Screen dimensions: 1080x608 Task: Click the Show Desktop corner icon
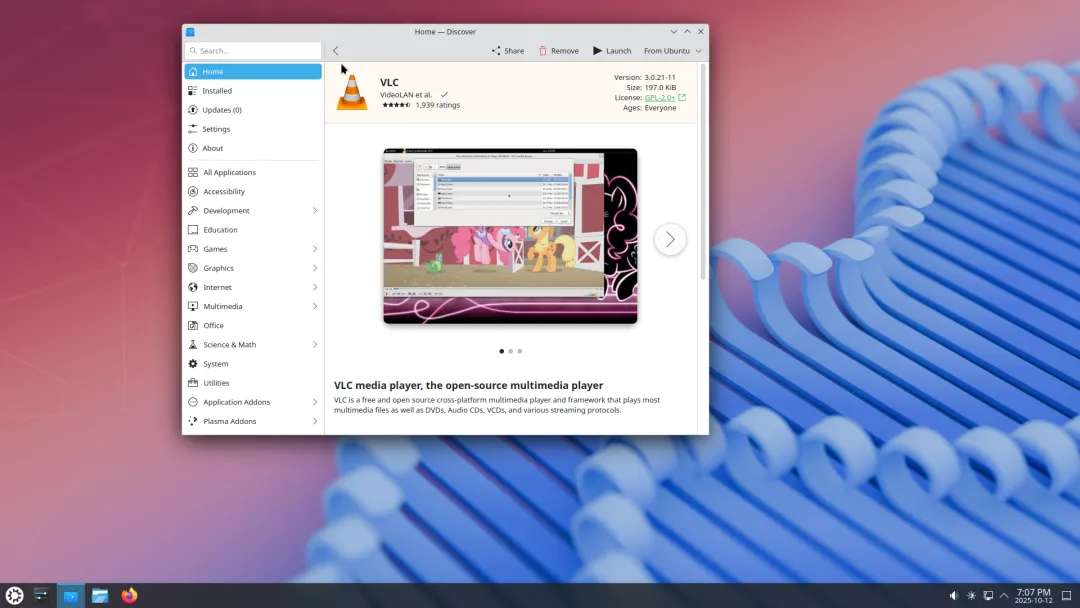(x=1066, y=596)
